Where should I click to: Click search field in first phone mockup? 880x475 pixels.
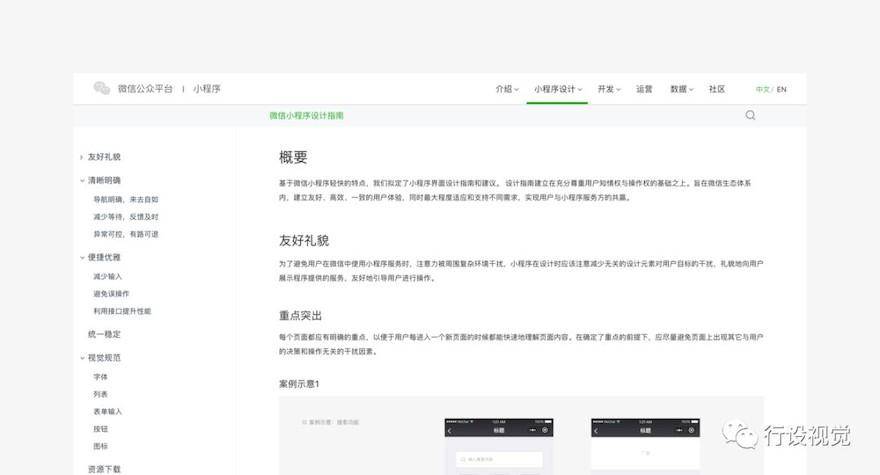pyautogui.click(x=499, y=459)
